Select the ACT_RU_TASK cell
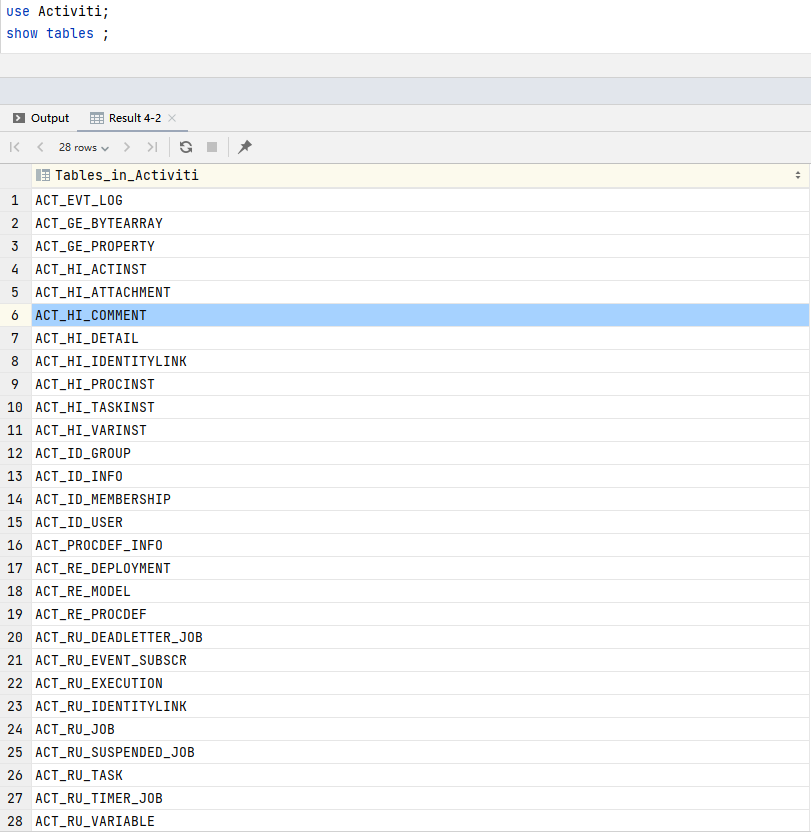 point(420,775)
